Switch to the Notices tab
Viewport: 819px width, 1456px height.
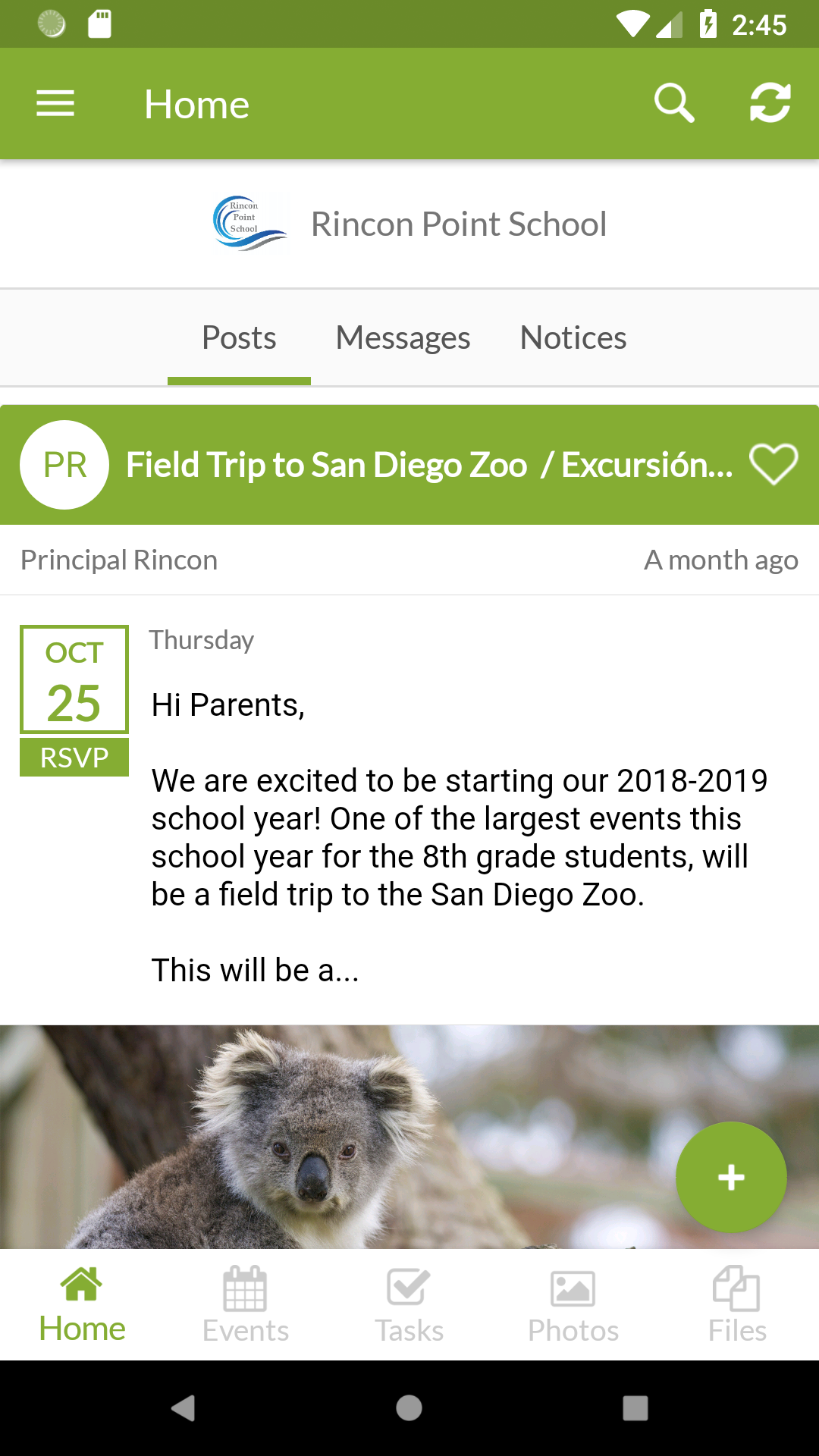[x=573, y=338]
